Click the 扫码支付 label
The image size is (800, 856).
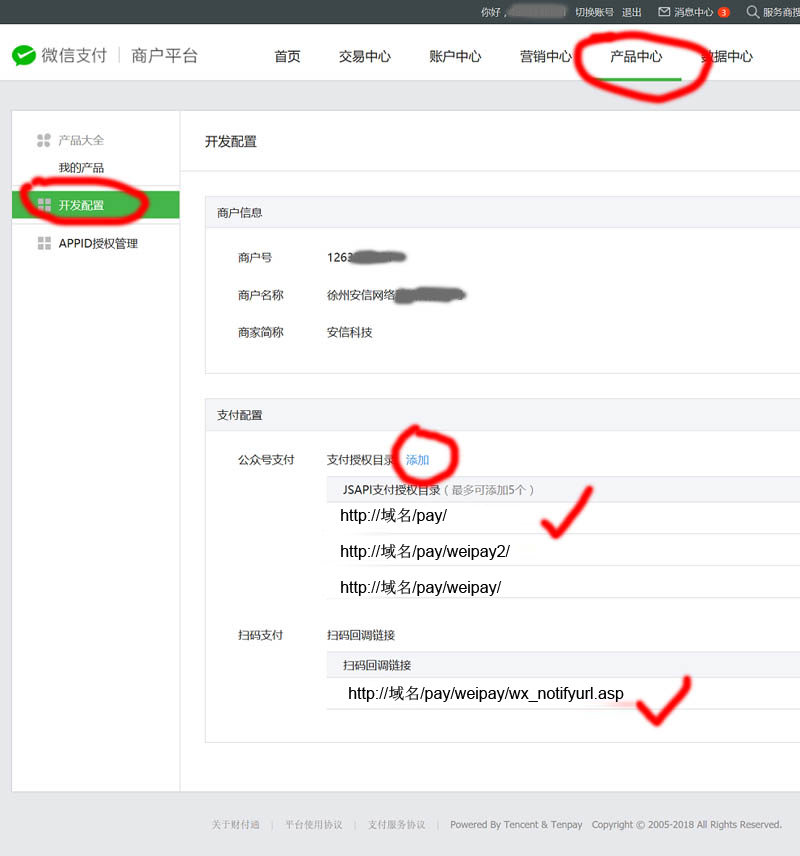(260, 635)
